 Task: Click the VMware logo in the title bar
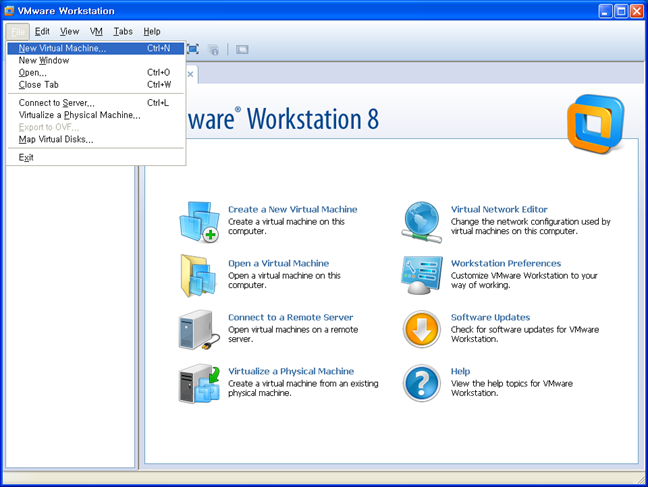point(9,11)
